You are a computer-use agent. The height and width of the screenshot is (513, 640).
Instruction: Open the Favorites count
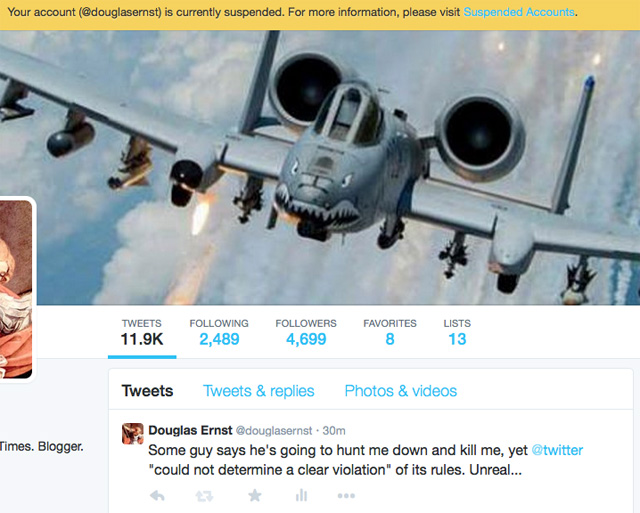click(x=390, y=333)
